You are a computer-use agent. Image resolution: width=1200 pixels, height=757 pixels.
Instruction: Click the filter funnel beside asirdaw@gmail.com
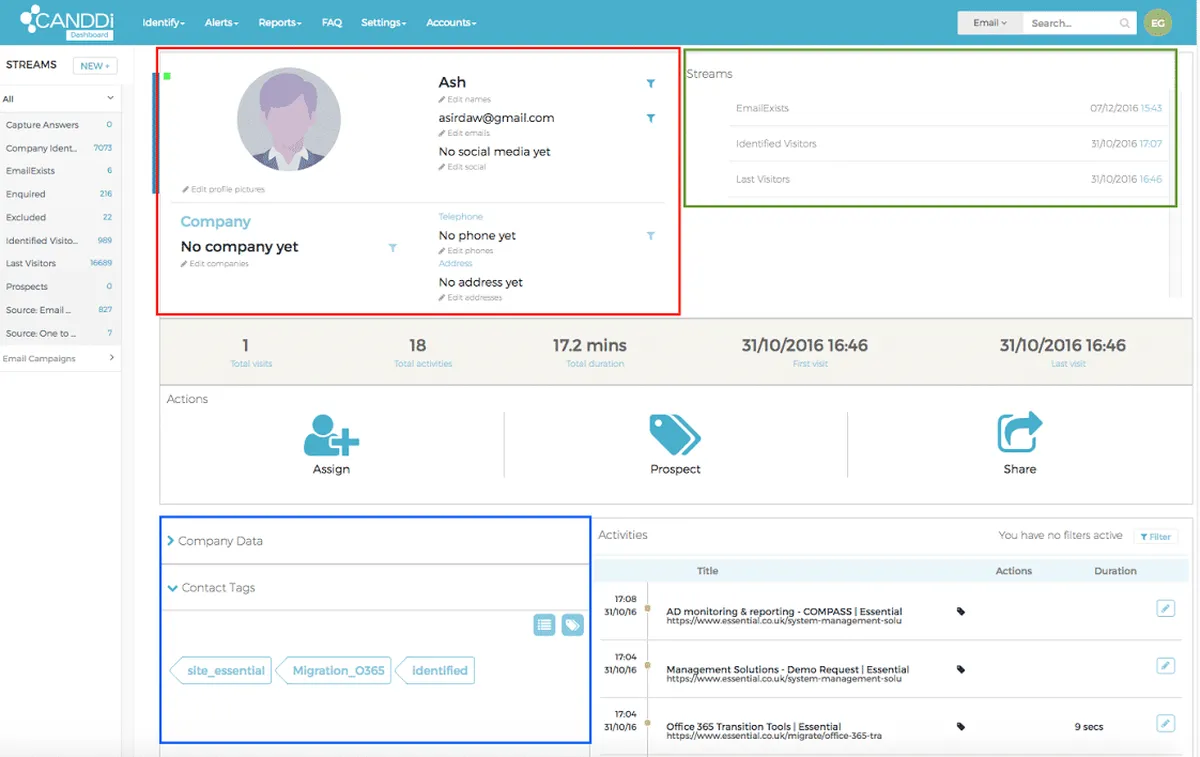pos(651,119)
